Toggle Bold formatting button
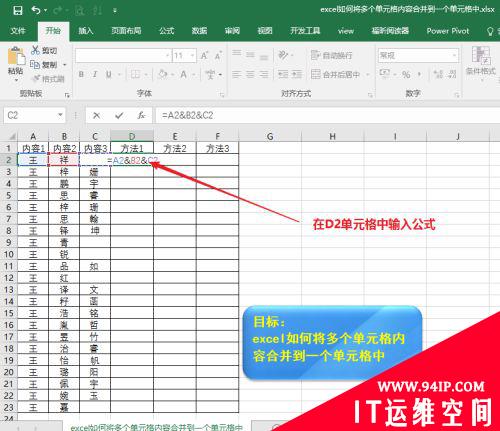The image size is (500, 431). pos(81,74)
